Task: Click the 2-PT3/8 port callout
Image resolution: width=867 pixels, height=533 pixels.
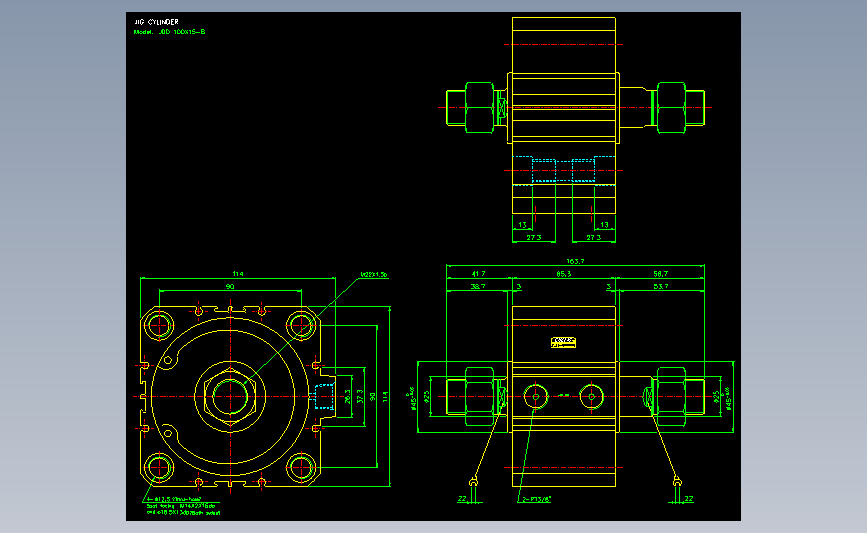Action: [536, 499]
